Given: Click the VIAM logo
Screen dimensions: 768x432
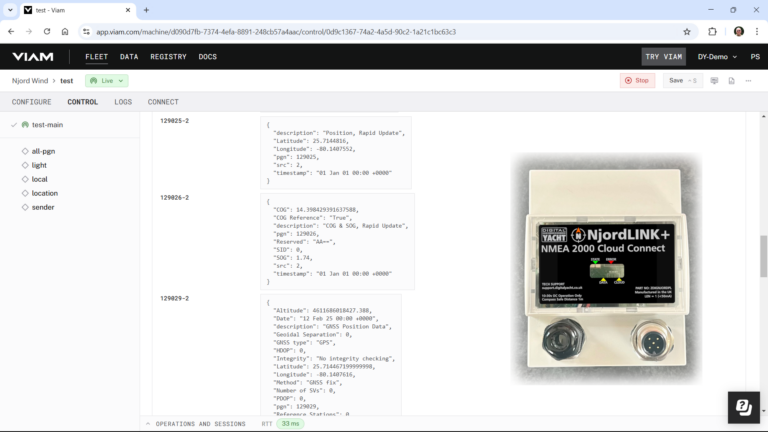Looking at the screenshot, I should (x=33, y=57).
